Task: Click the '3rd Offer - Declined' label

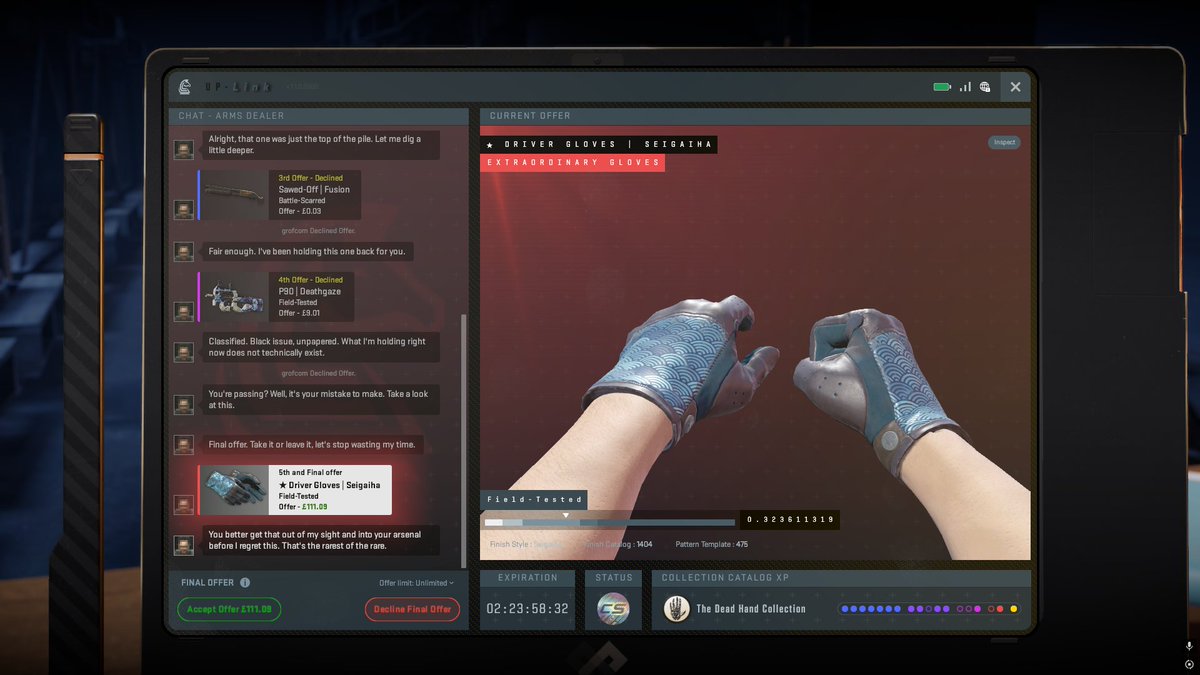Action: pos(311,178)
